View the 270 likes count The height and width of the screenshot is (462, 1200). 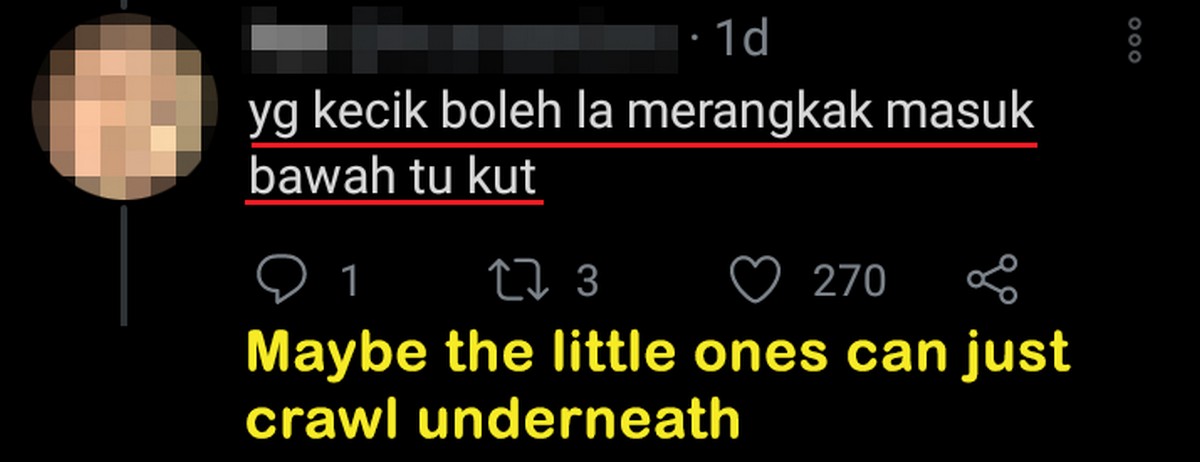pos(849,282)
